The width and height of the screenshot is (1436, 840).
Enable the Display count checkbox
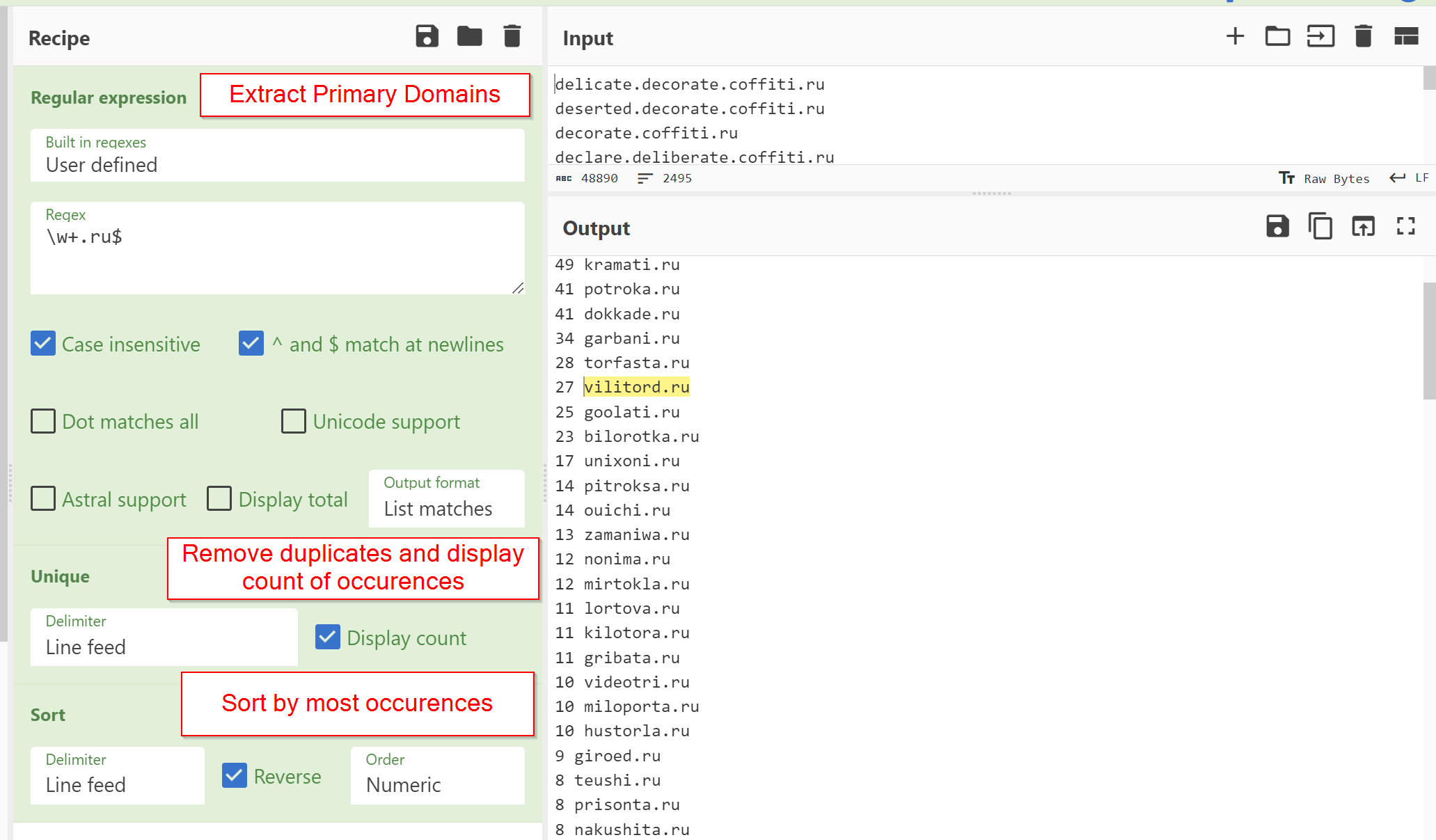pos(328,637)
